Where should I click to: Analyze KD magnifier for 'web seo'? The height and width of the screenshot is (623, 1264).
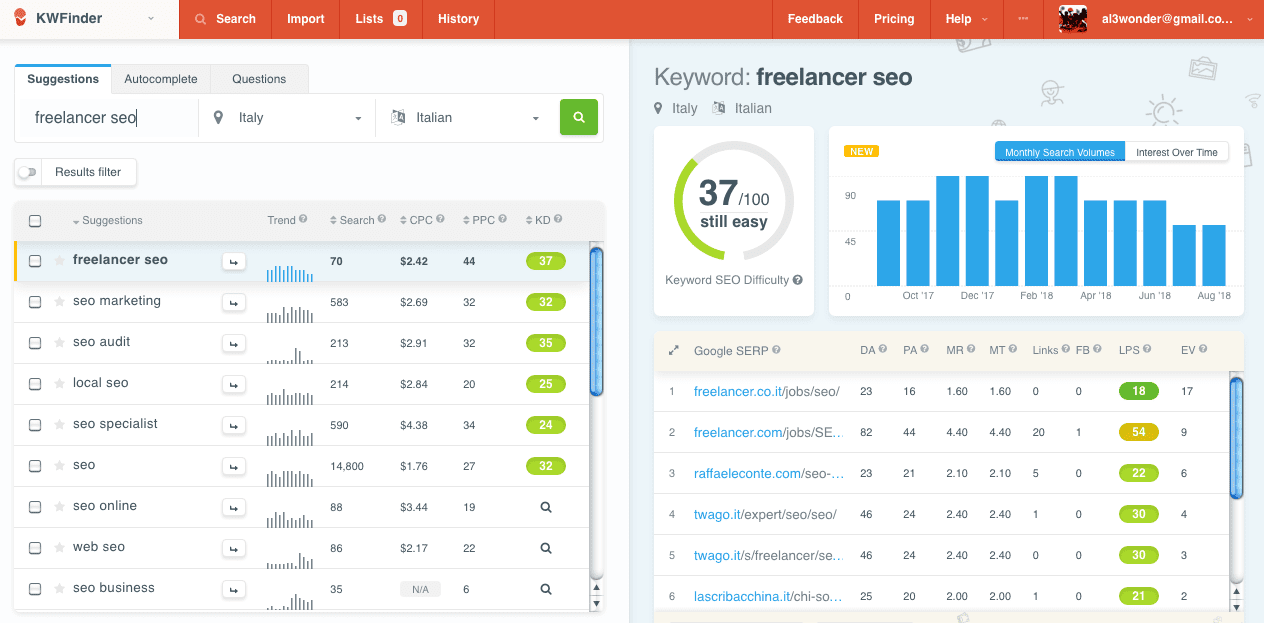point(546,548)
